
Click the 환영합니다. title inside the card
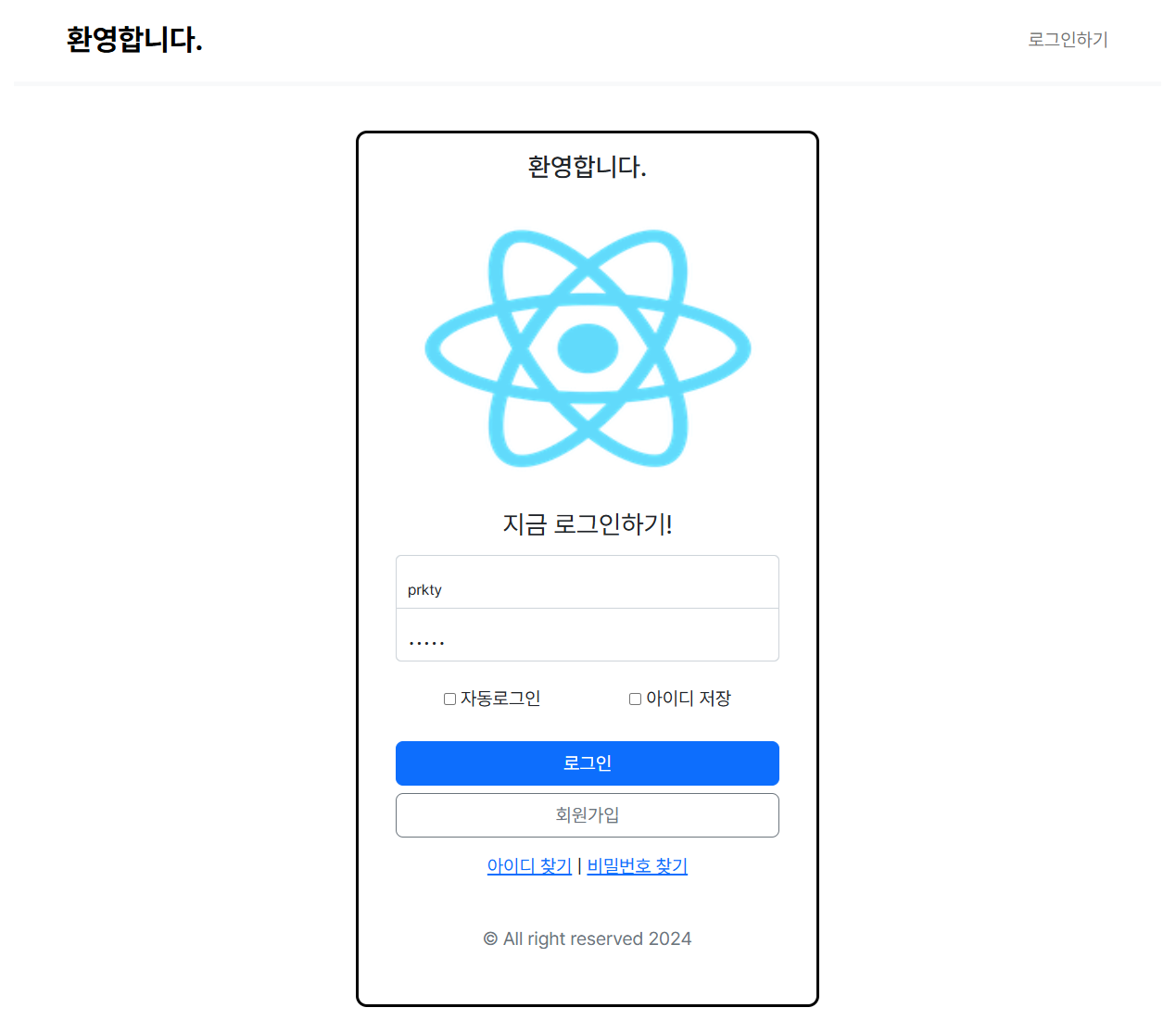[x=588, y=167]
